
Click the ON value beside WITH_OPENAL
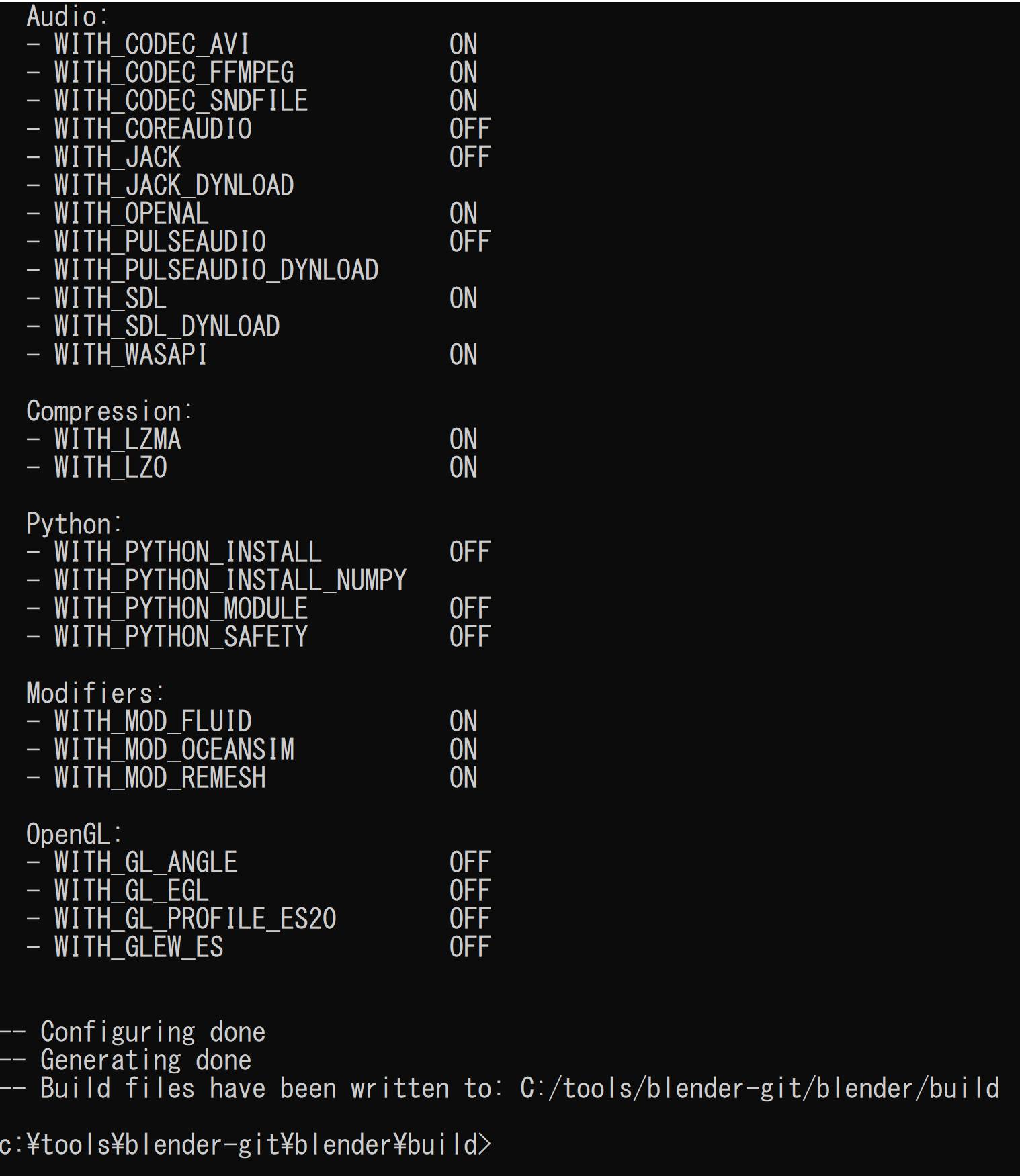coord(463,214)
